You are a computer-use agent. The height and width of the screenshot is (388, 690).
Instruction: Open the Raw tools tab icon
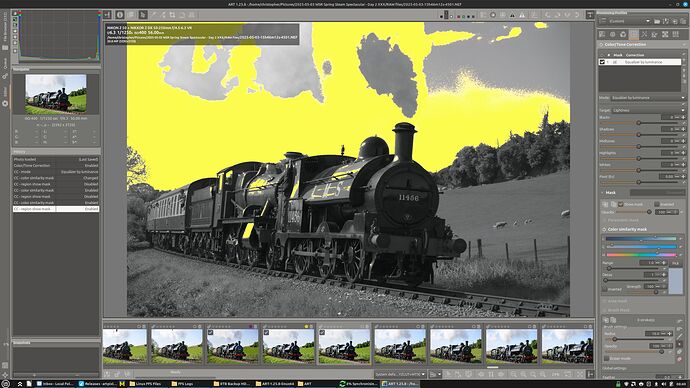pyautogui.click(x=665, y=34)
